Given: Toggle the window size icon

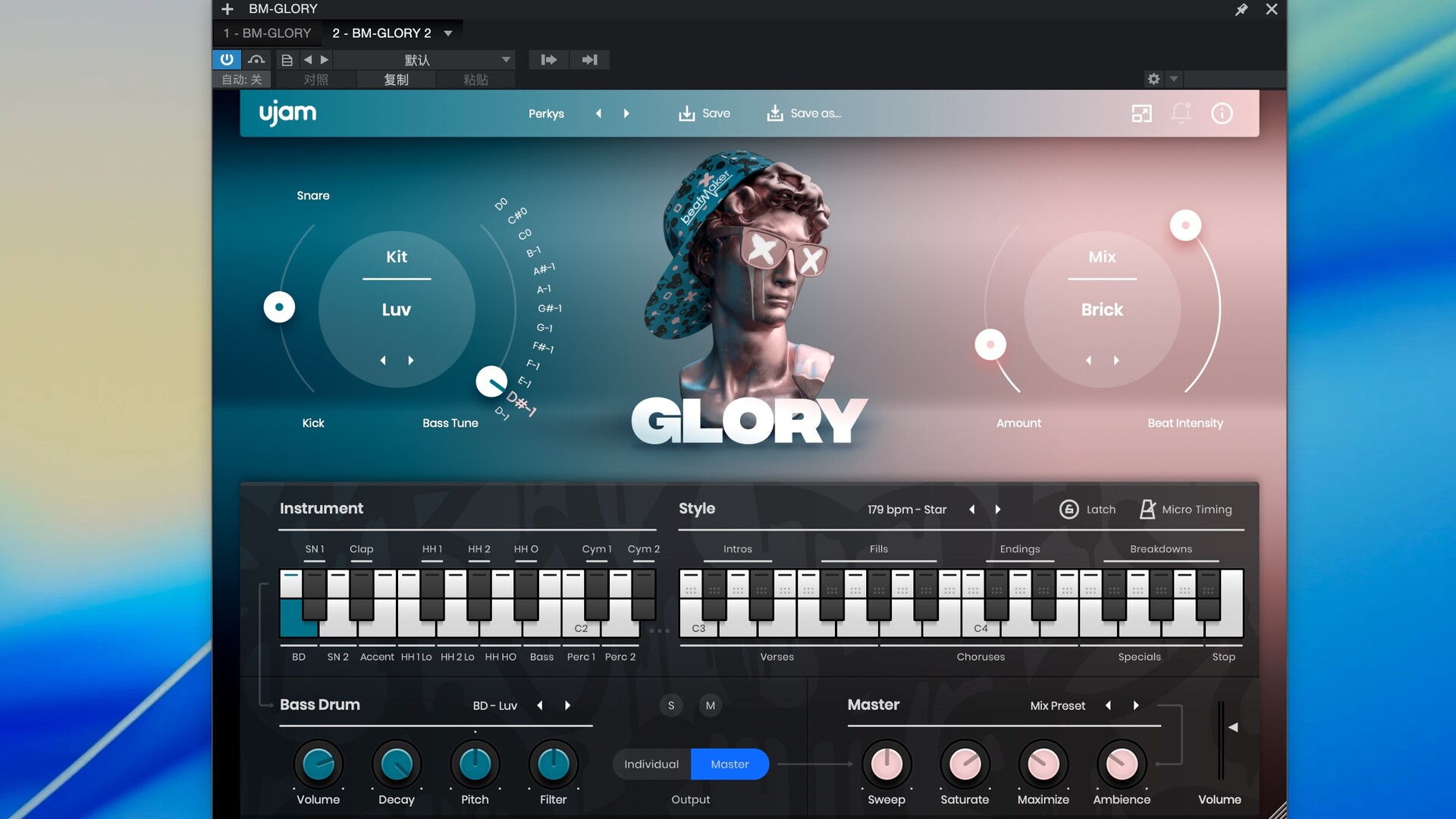Looking at the screenshot, I should pyautogui.click(x=1141, y=114).
